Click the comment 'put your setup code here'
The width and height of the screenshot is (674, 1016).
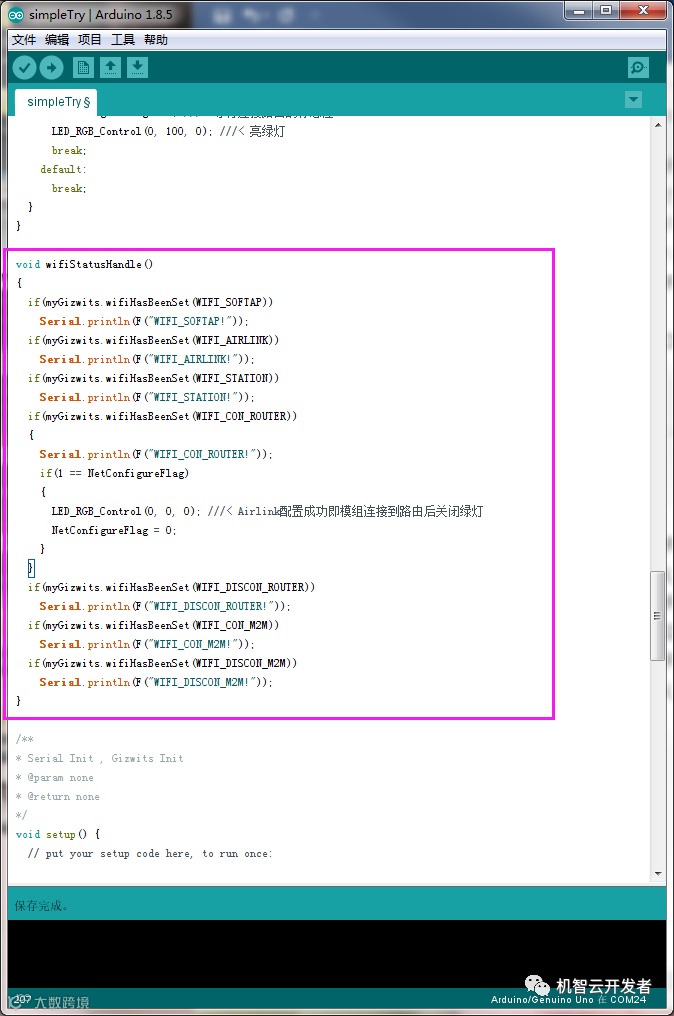(x=149, y=853)
